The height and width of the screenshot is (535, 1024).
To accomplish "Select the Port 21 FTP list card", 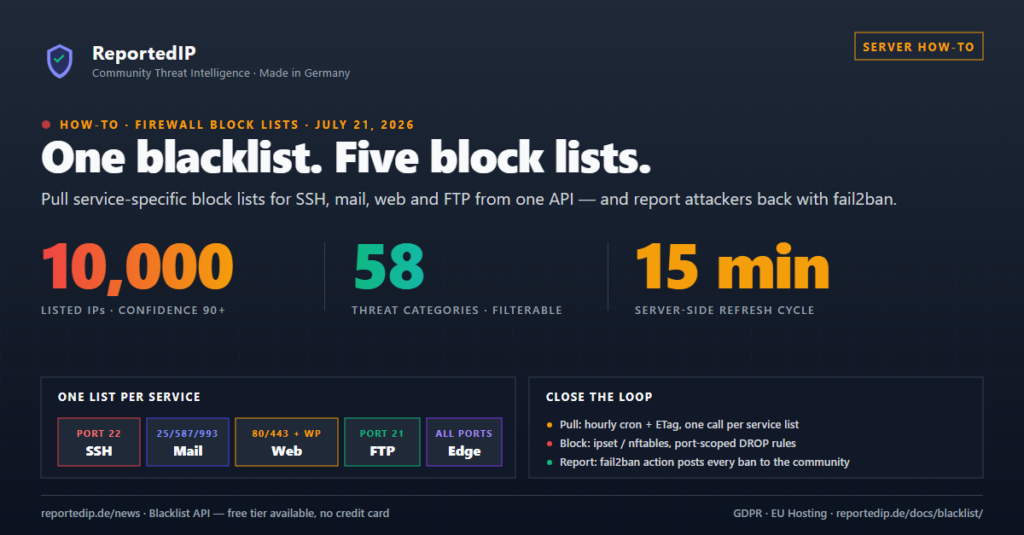I will coord(382,442).
